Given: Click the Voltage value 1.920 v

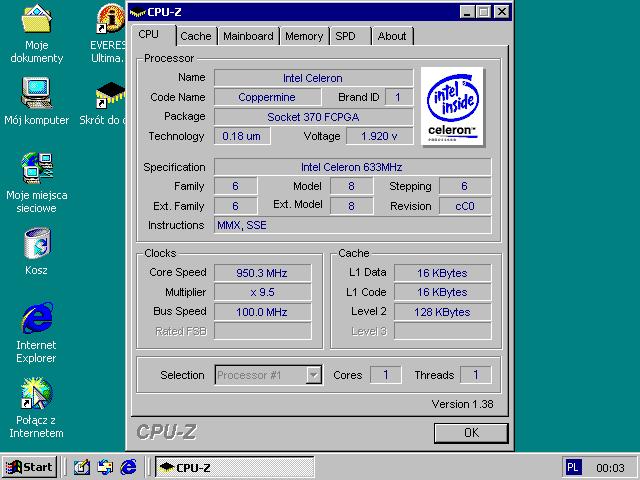Looking at the screenshot, I should pyautogui.click(x=379, y=136).
